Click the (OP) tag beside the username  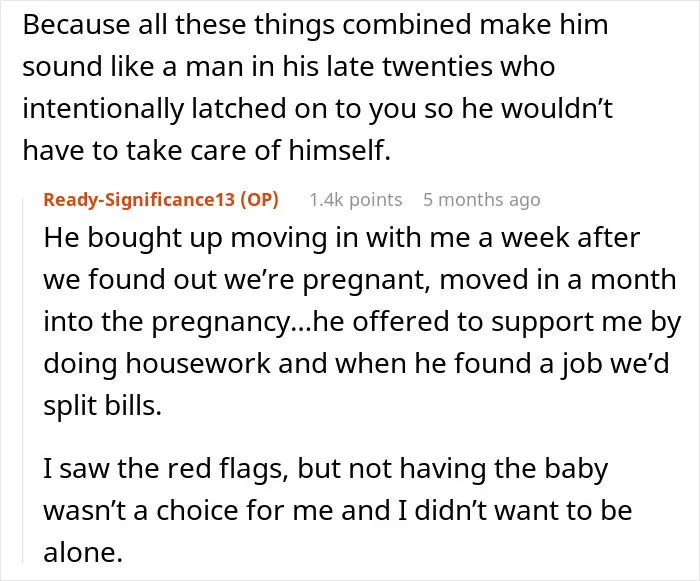coord(259,200)
